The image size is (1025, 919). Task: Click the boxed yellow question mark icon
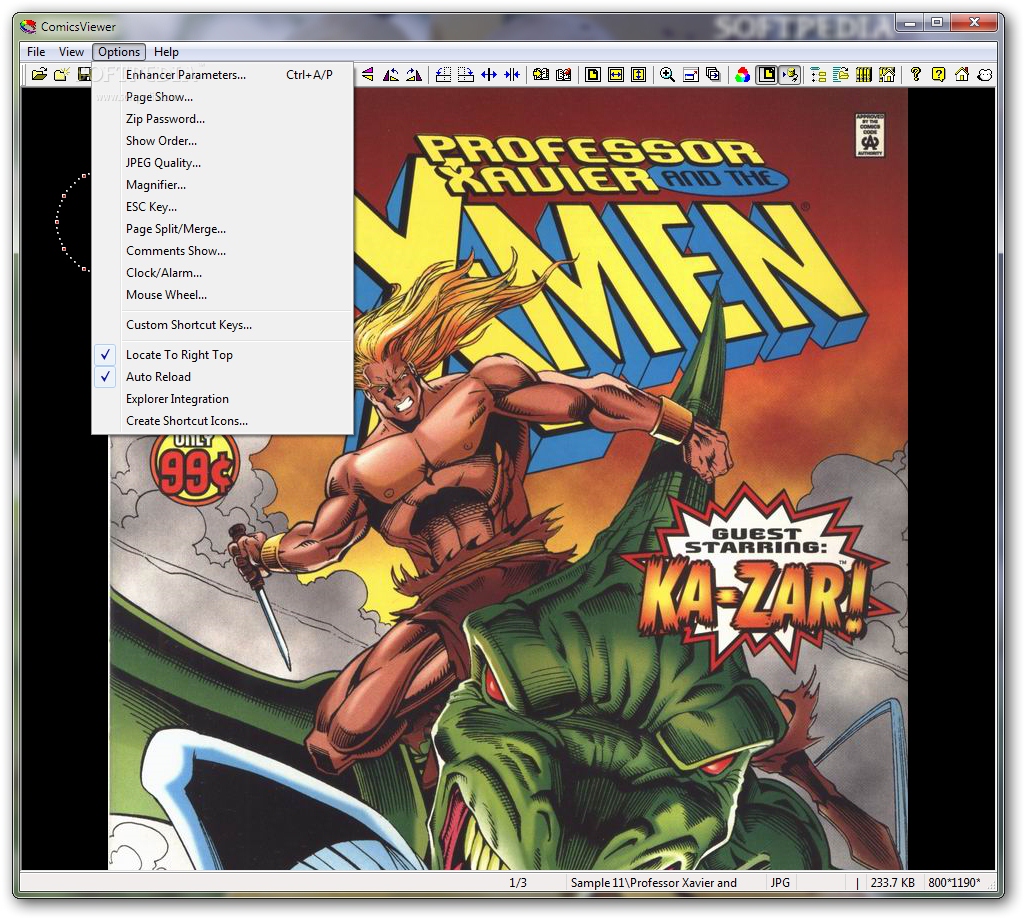[x=939, y=75]
